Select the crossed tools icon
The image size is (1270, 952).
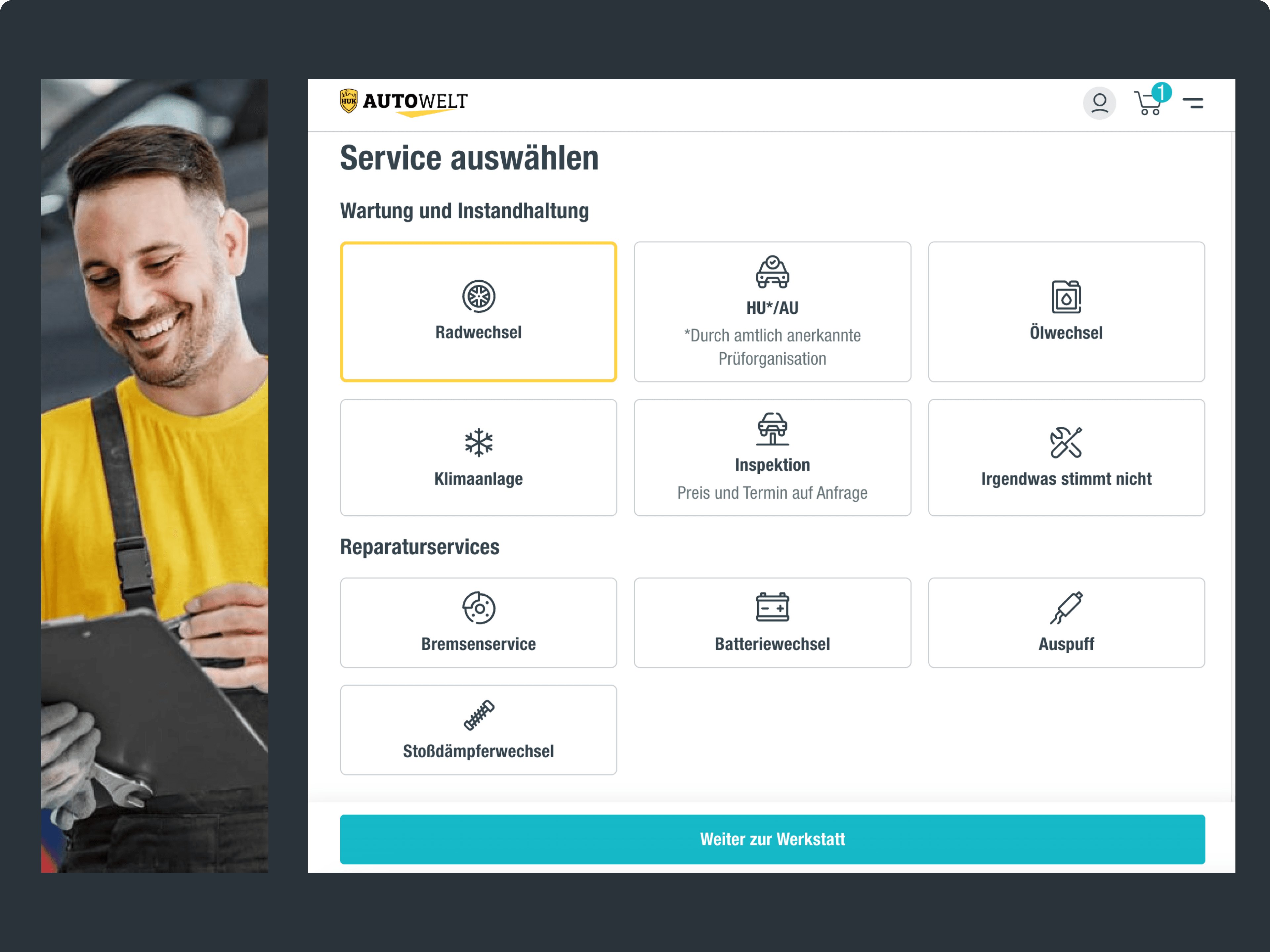[1066, 442]
